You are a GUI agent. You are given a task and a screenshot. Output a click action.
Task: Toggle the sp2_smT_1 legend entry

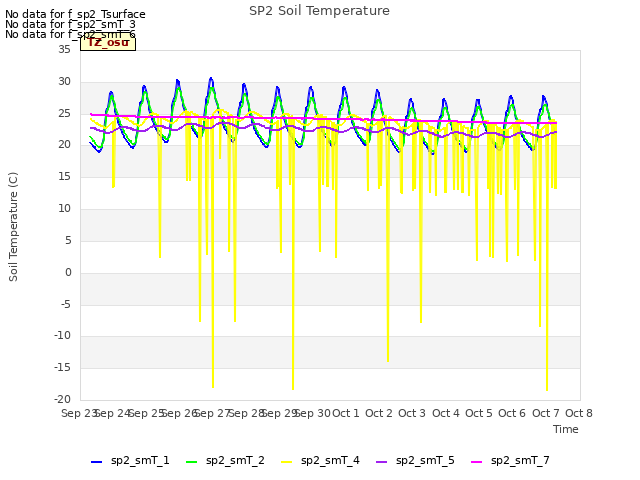click(x=130, y=461)
